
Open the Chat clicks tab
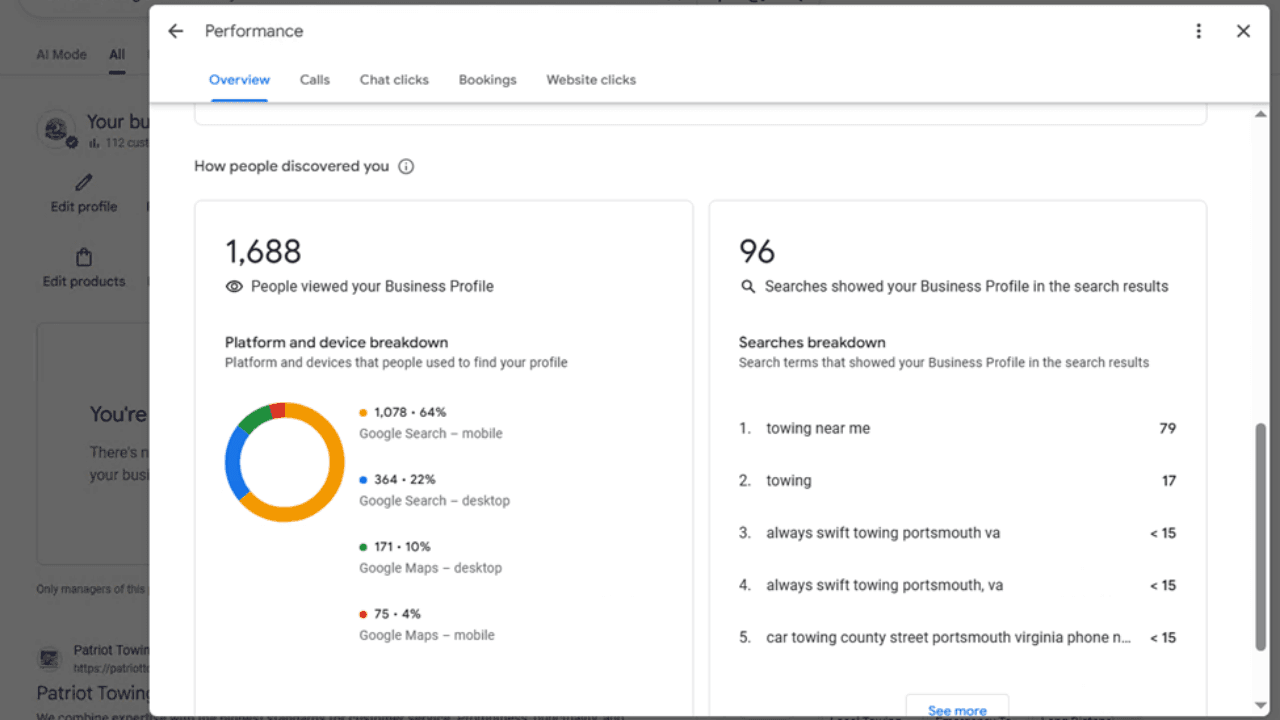(x=394, y=80)
